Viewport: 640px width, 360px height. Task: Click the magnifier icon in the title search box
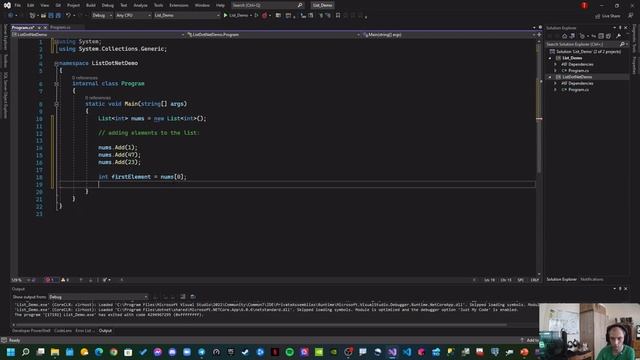[300, 5]
